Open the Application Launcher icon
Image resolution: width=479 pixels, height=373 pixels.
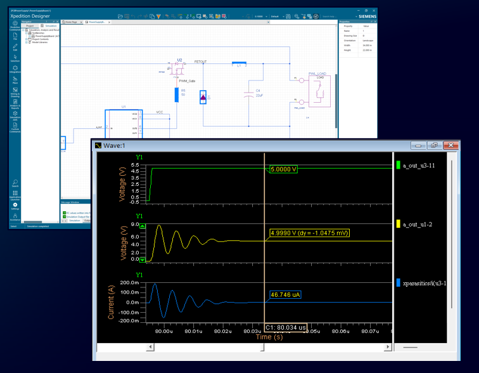[x=15, y=195]
